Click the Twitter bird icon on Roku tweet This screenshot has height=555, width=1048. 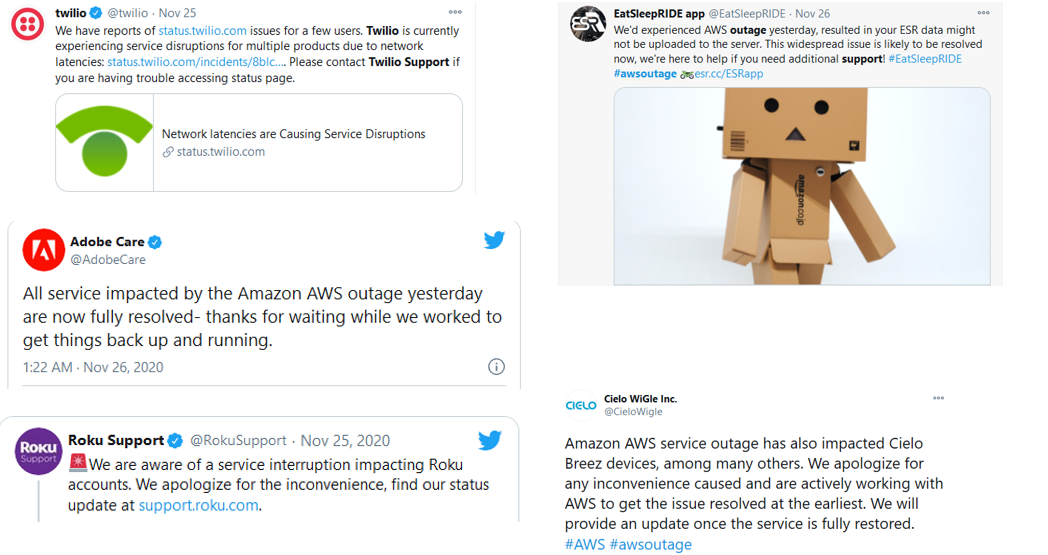[489, 440]
